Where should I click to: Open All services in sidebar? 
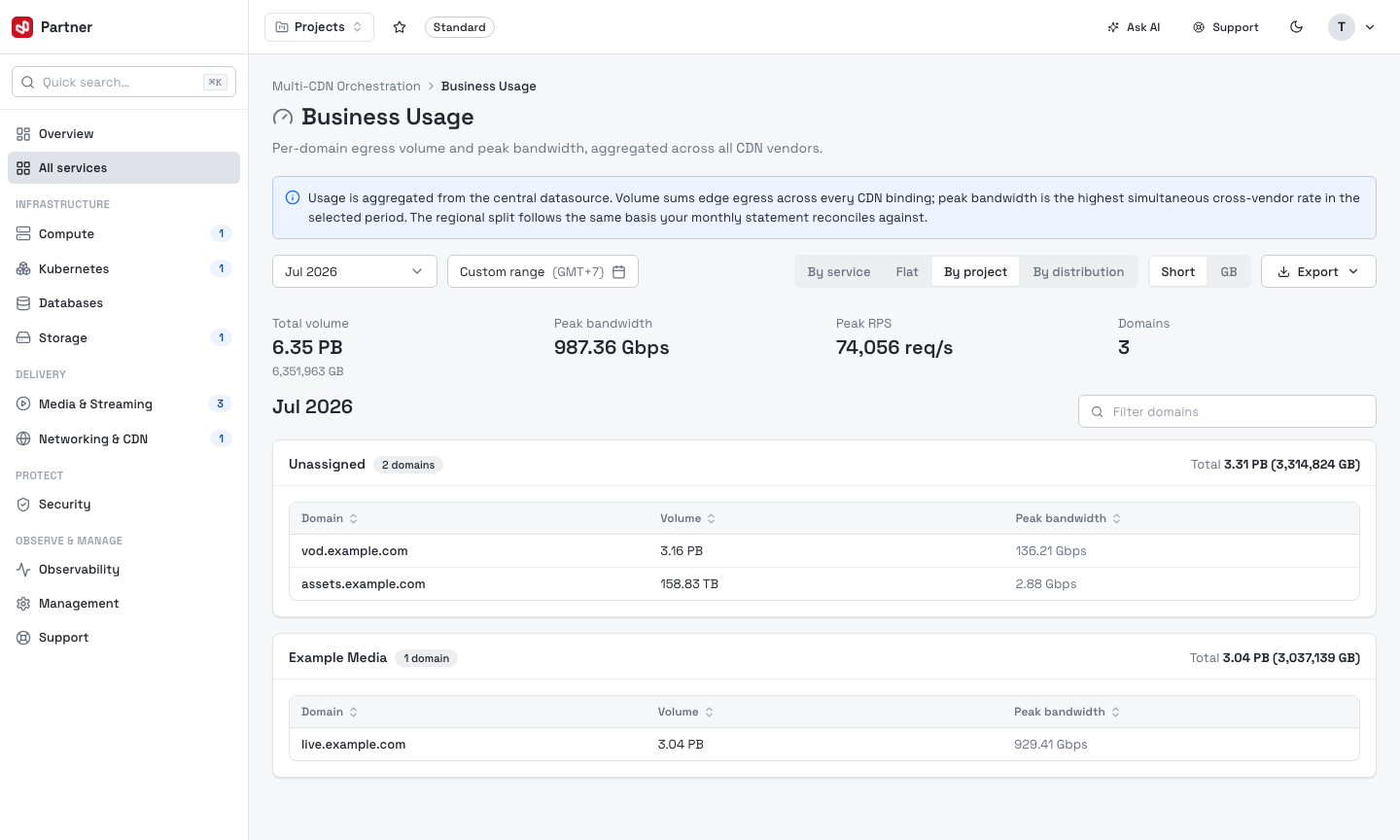(x=123, y=168)
